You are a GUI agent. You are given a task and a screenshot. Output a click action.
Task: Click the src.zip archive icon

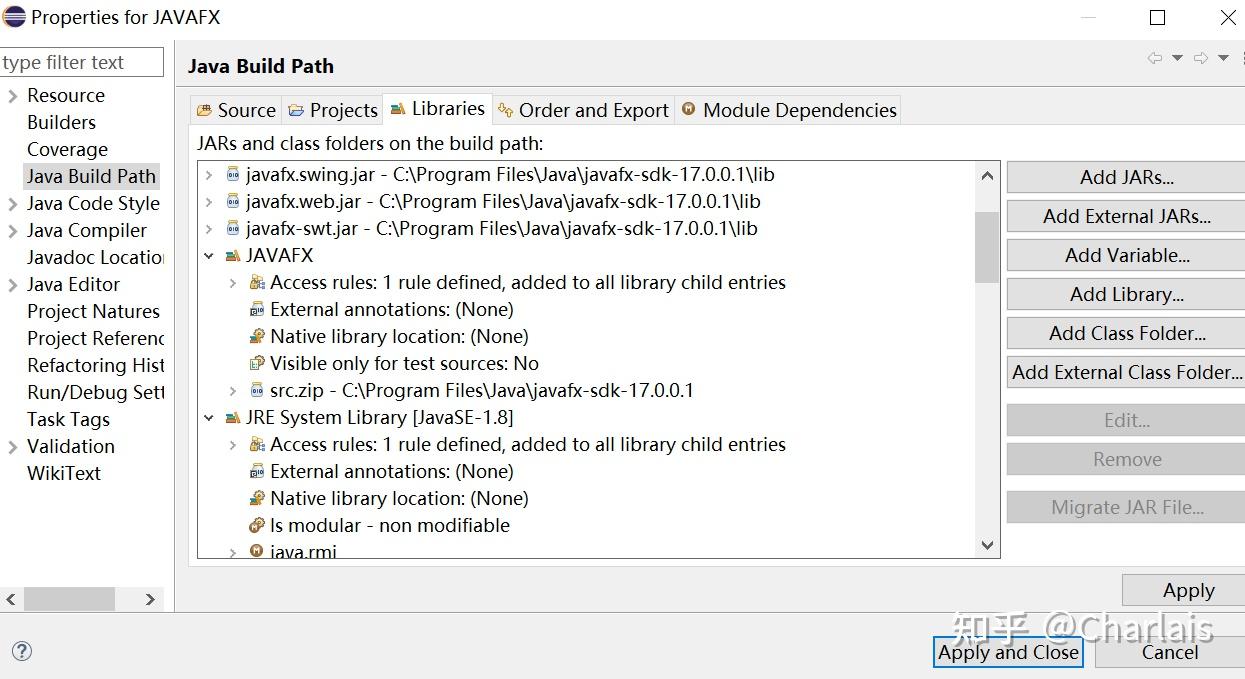coord(257,391)
